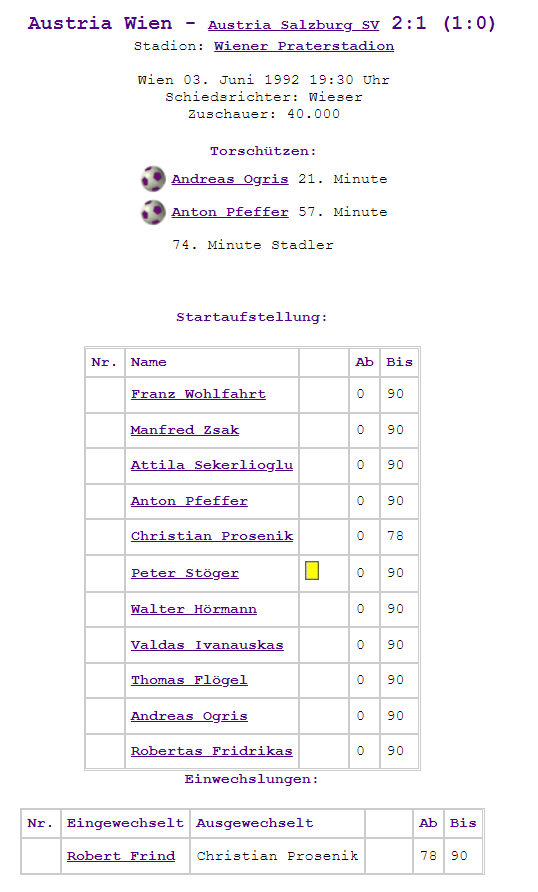
Task: Open Manfred Zsak's player page
Action: point(185,430)
